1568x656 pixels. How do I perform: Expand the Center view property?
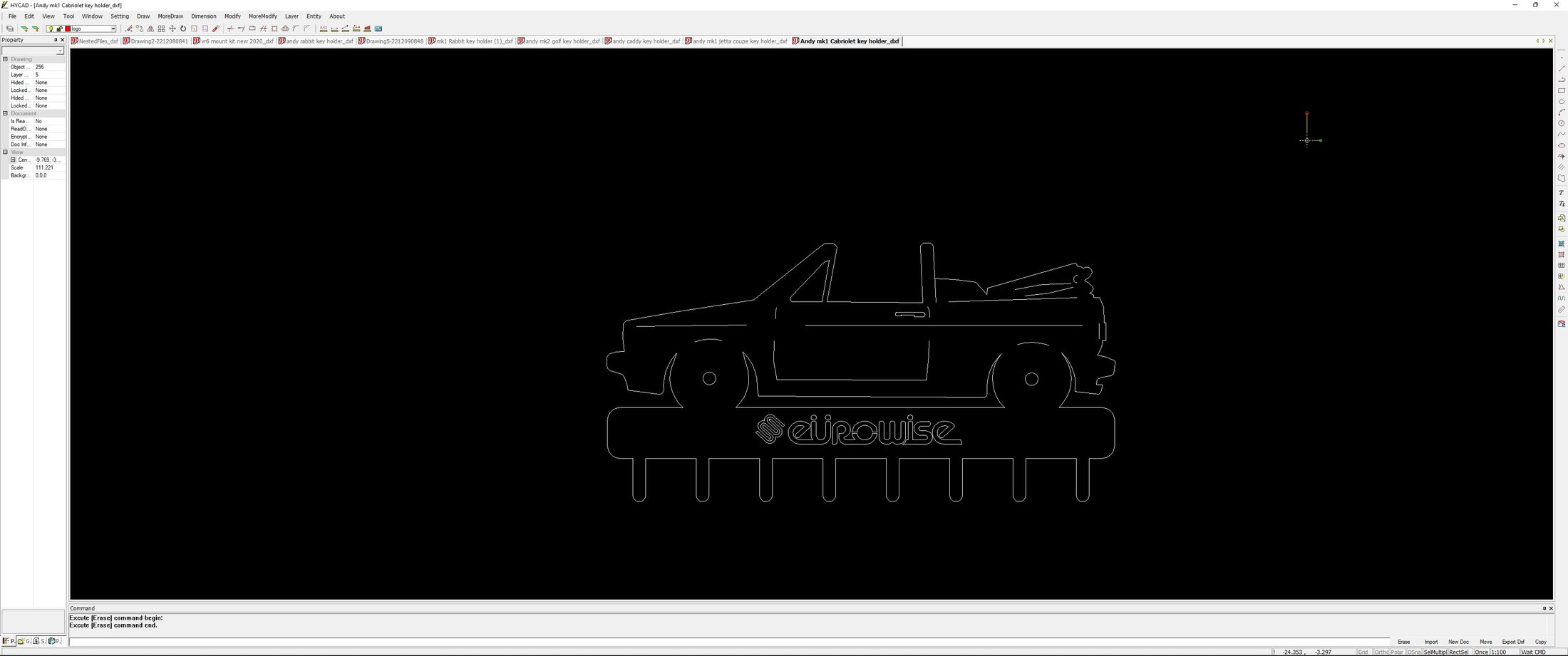(x=13, y=160)
